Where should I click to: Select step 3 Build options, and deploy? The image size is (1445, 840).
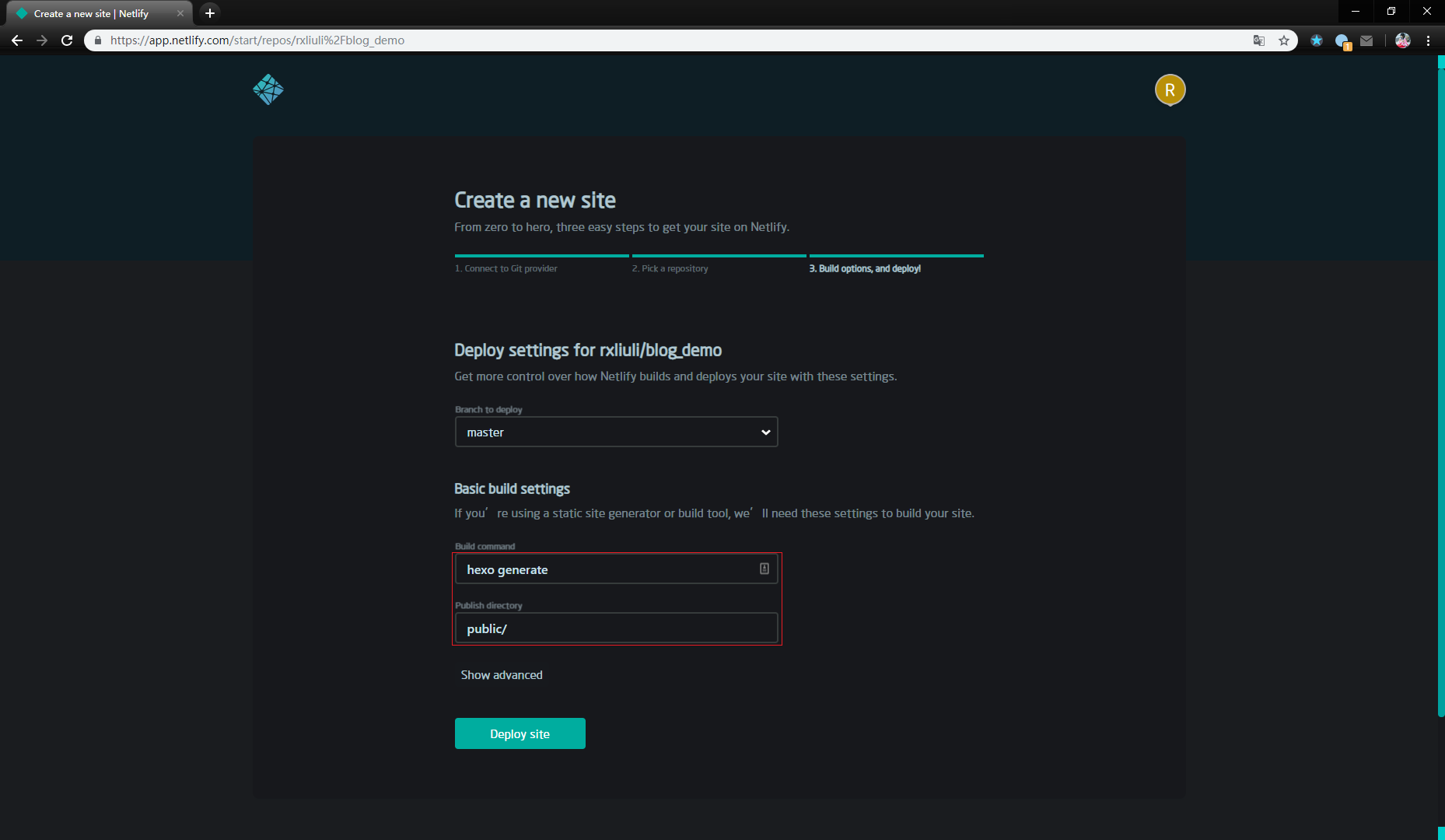pos(865,268)
